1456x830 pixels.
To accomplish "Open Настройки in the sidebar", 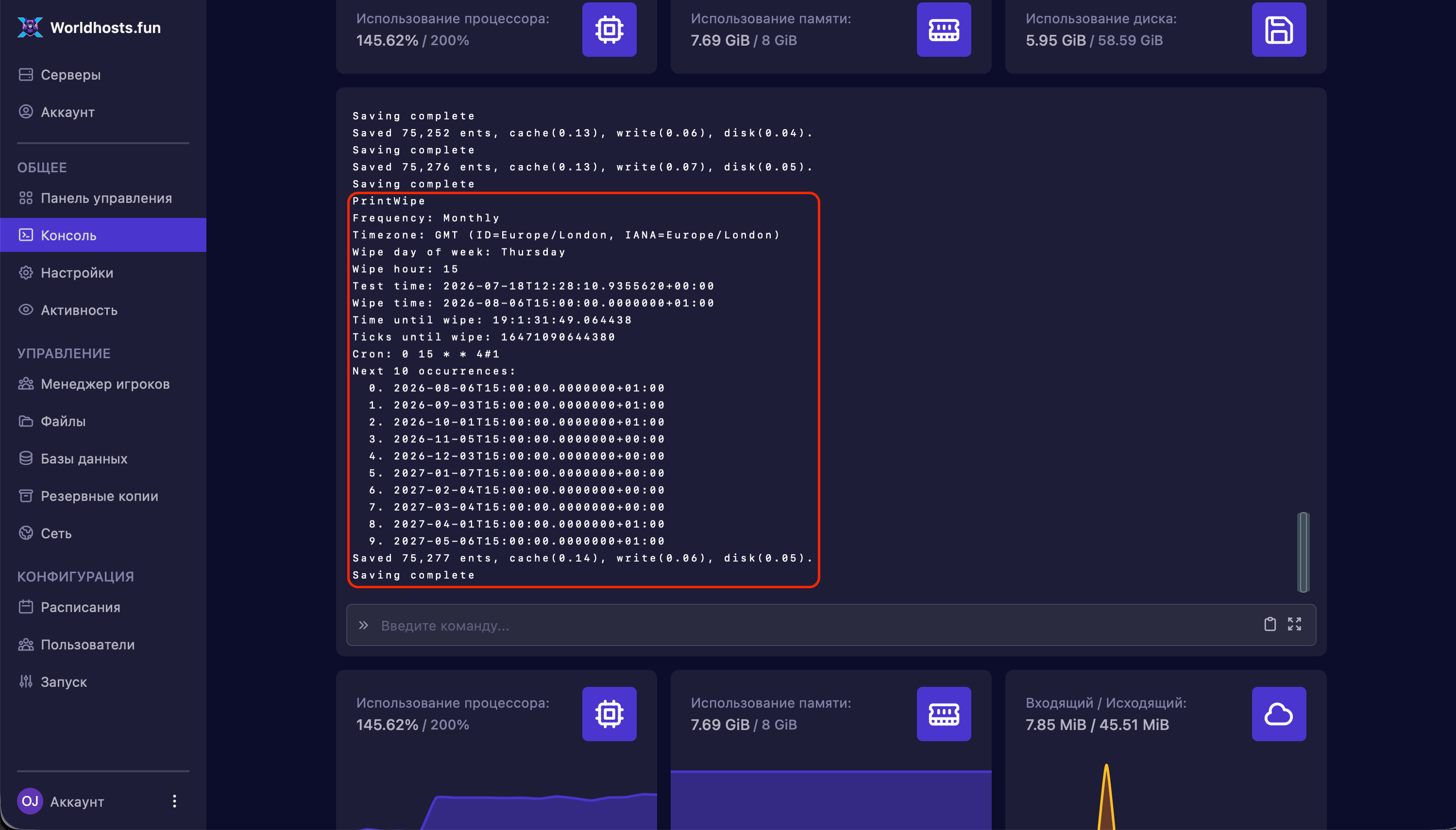I will pyautogui.click(x=77, y=272).
